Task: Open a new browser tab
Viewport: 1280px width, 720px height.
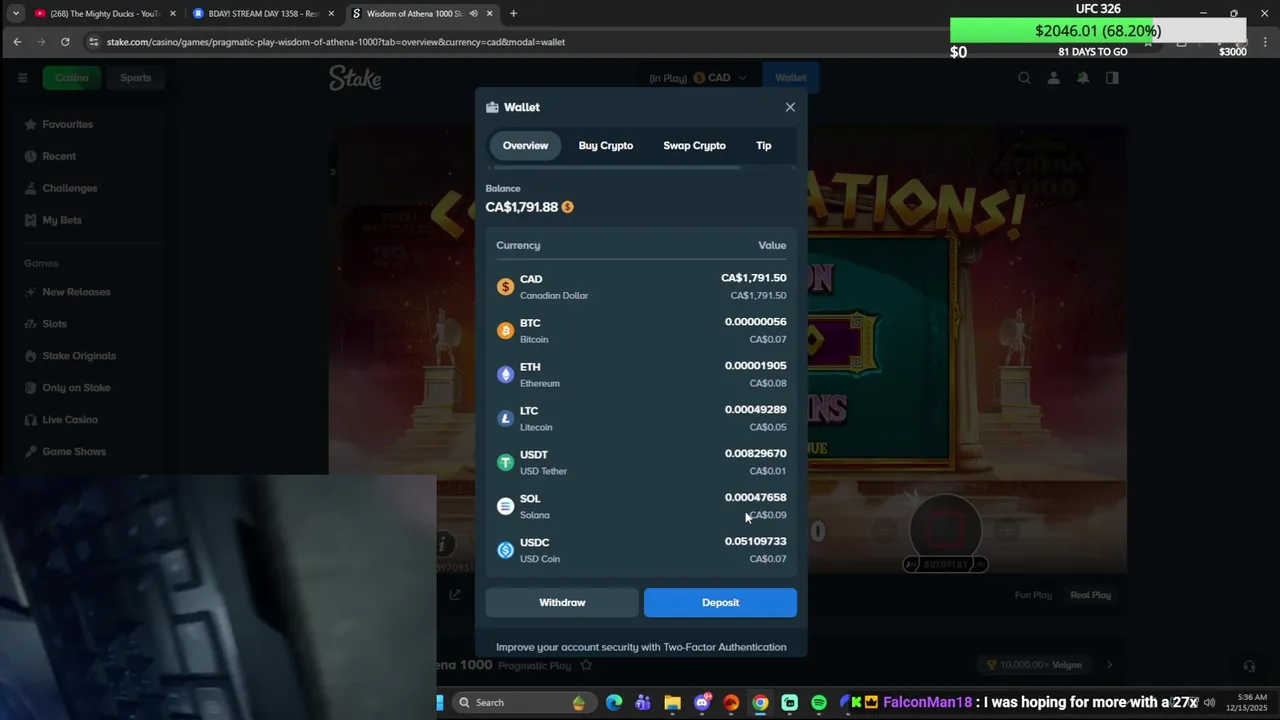Action: [513, 14]
